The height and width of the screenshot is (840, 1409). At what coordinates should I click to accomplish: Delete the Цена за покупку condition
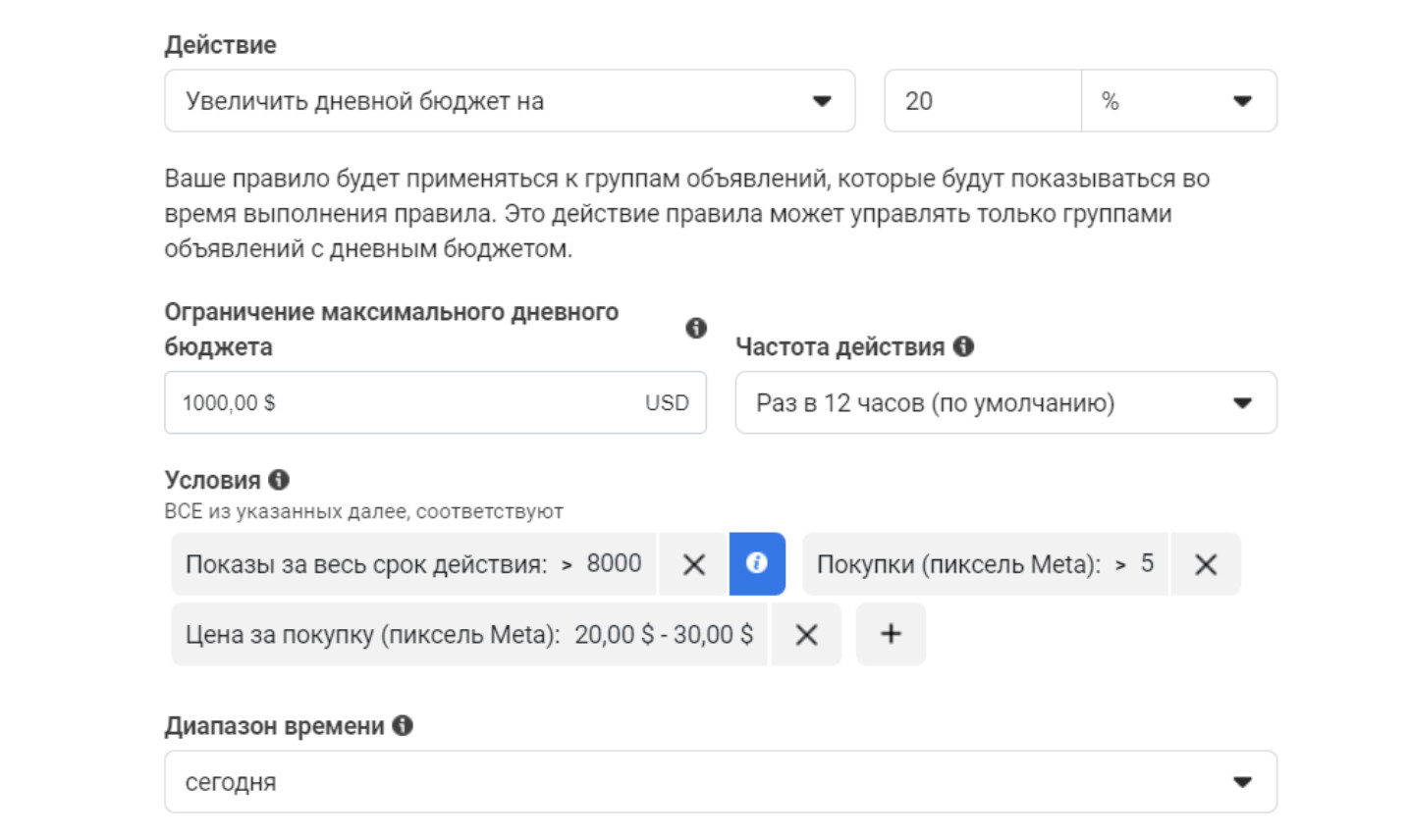point(806,635)
